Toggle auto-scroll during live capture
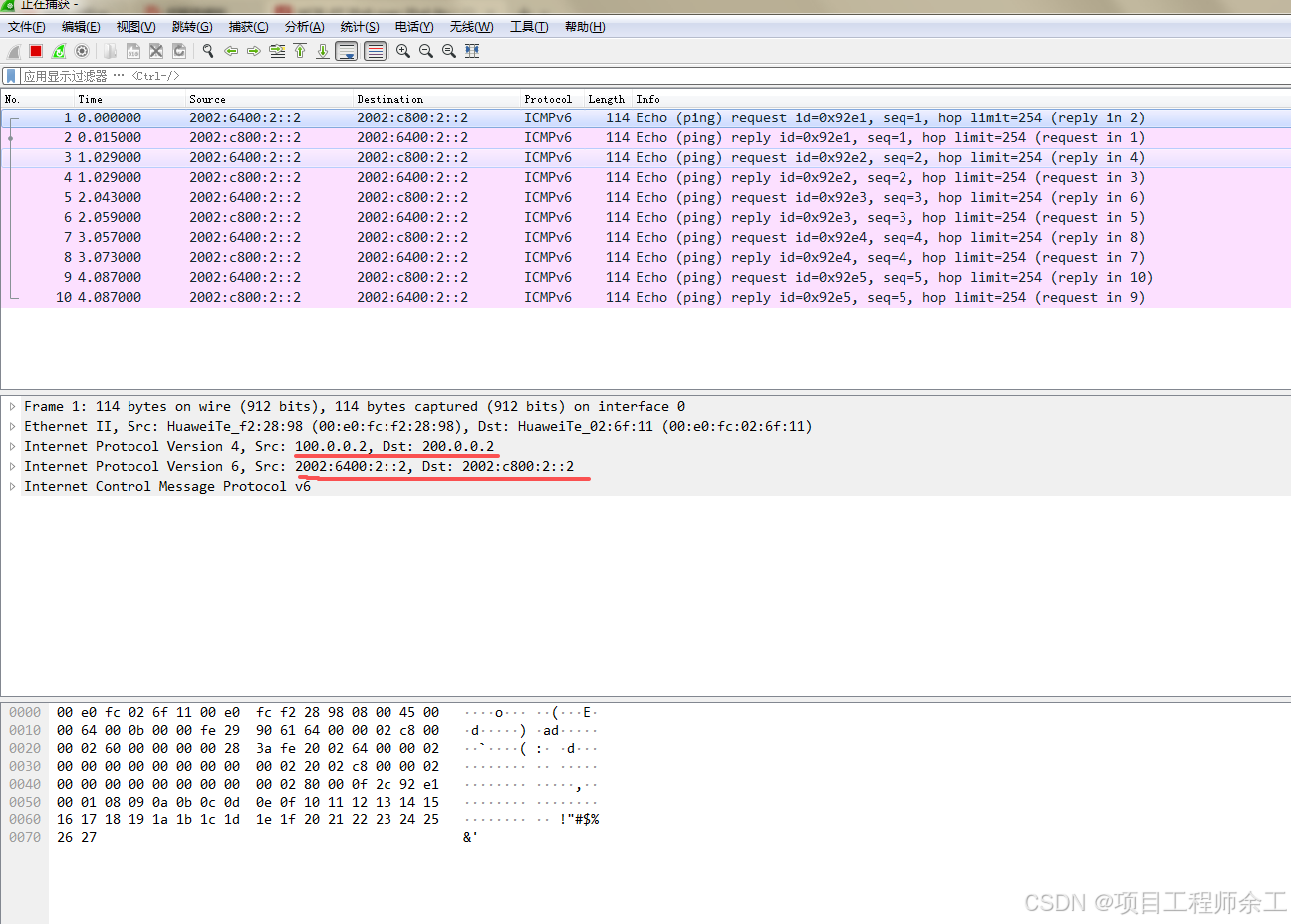Viewport: 1291px width, 924px height. pos(347,51)
